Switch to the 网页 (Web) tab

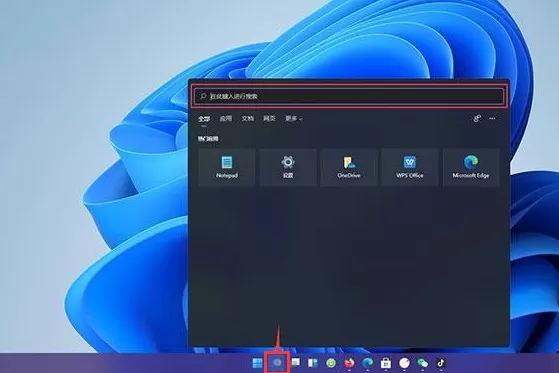coord(269,118)
